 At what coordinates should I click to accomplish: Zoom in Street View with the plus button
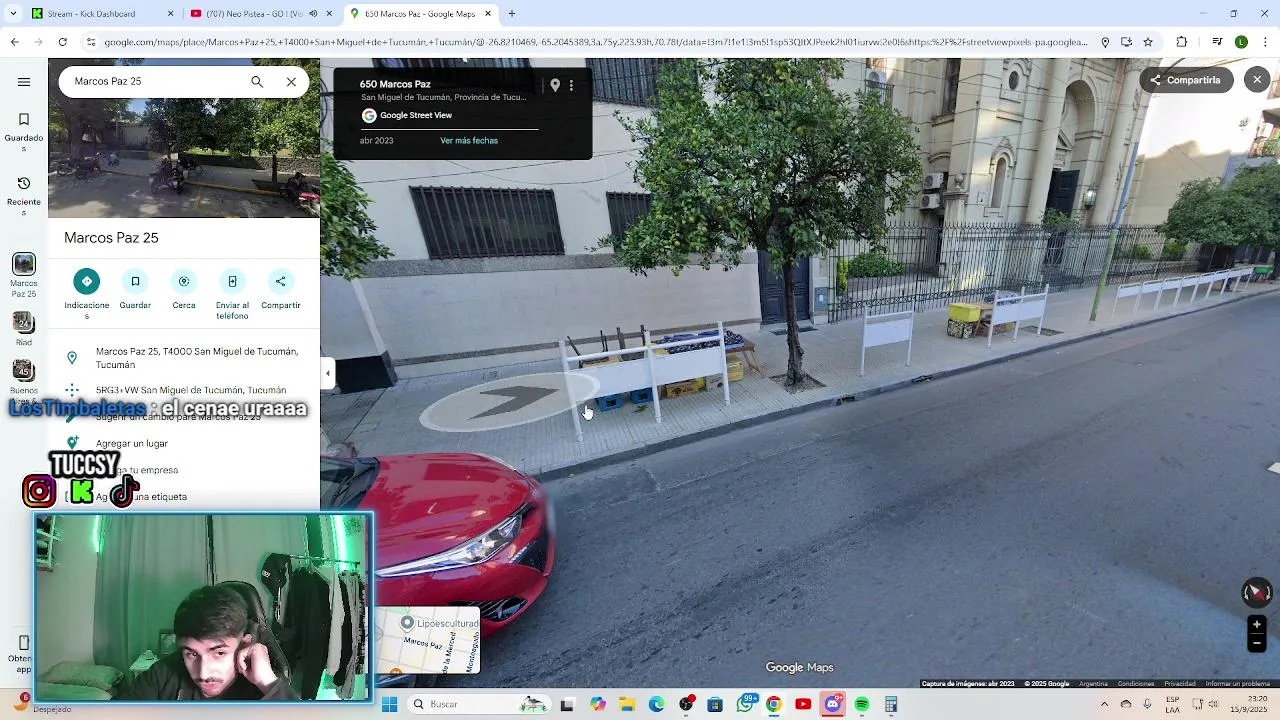click(x=1257, y=624)
